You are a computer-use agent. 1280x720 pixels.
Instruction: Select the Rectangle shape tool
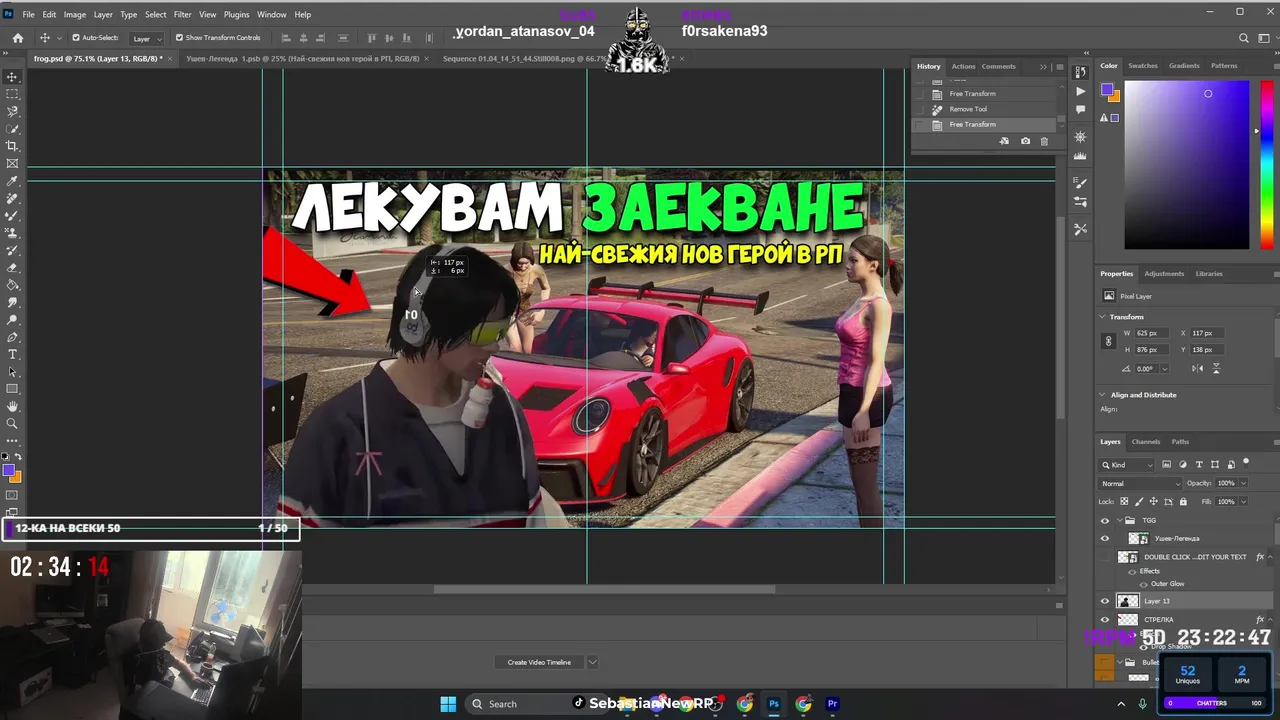(12, 389)
